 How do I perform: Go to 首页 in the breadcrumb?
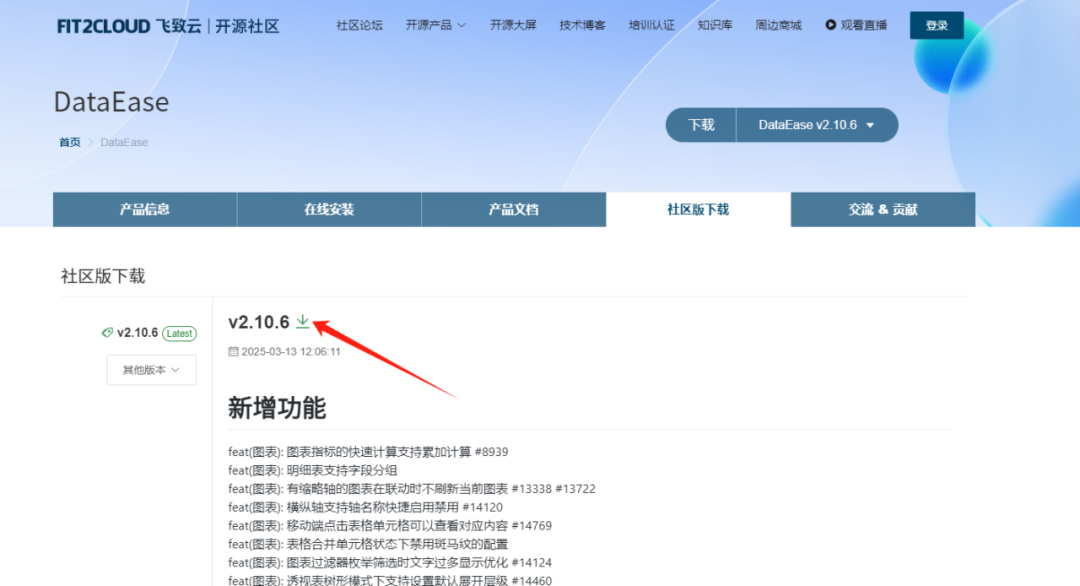pyautogui.click(x=70, y=142)
